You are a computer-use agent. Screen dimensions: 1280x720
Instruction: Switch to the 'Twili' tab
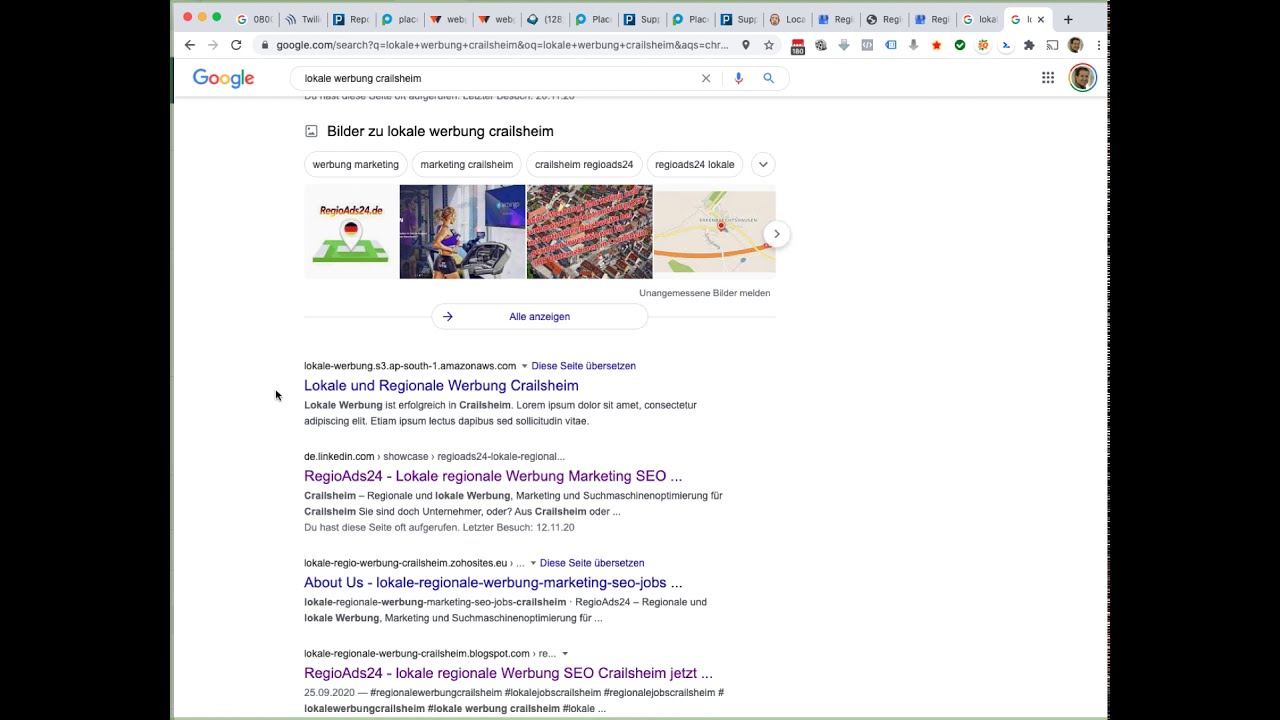302,19
